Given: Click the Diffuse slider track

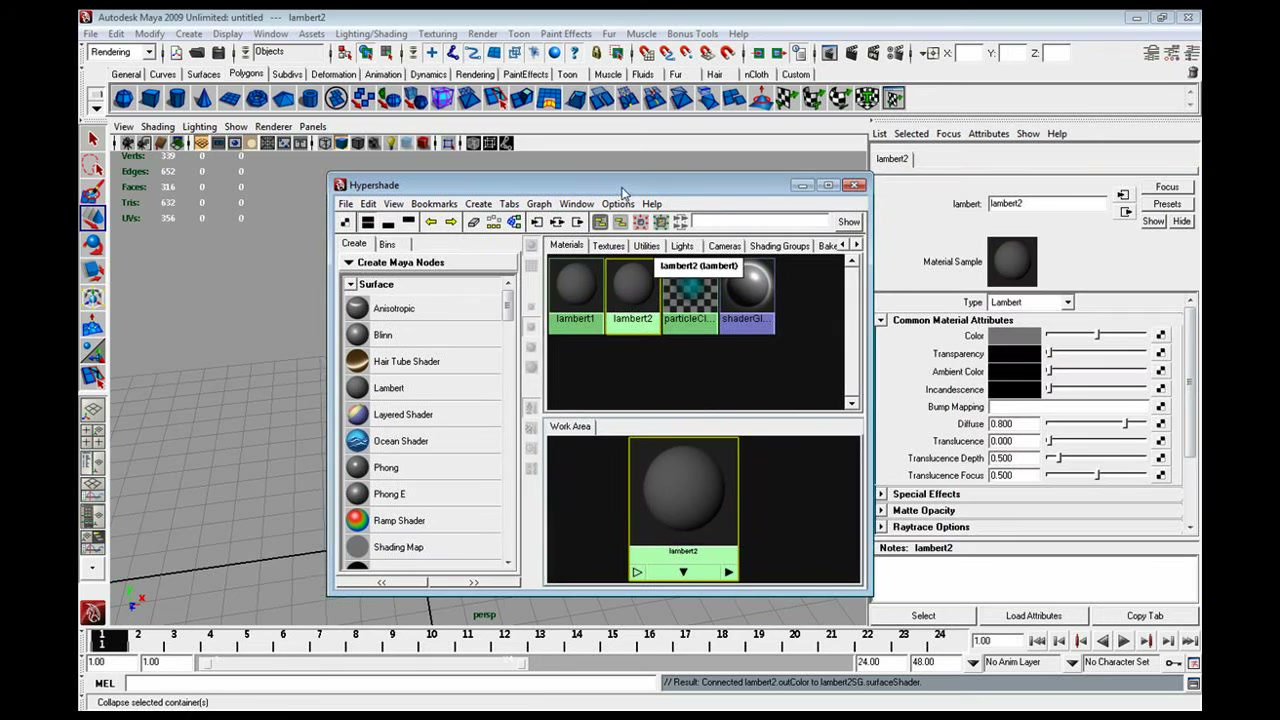Looking at the screenshot, I should 1095,424.
